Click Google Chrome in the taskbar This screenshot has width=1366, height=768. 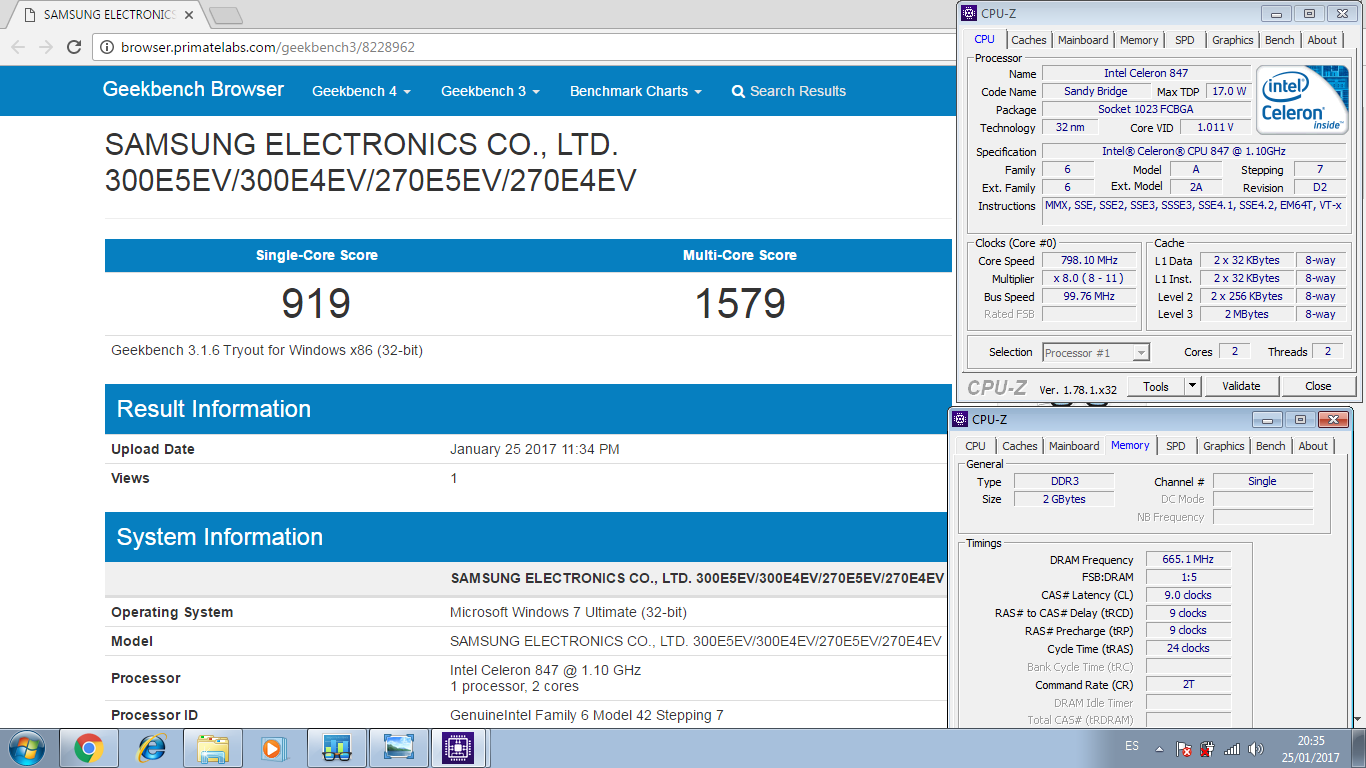tap(88, 748)
